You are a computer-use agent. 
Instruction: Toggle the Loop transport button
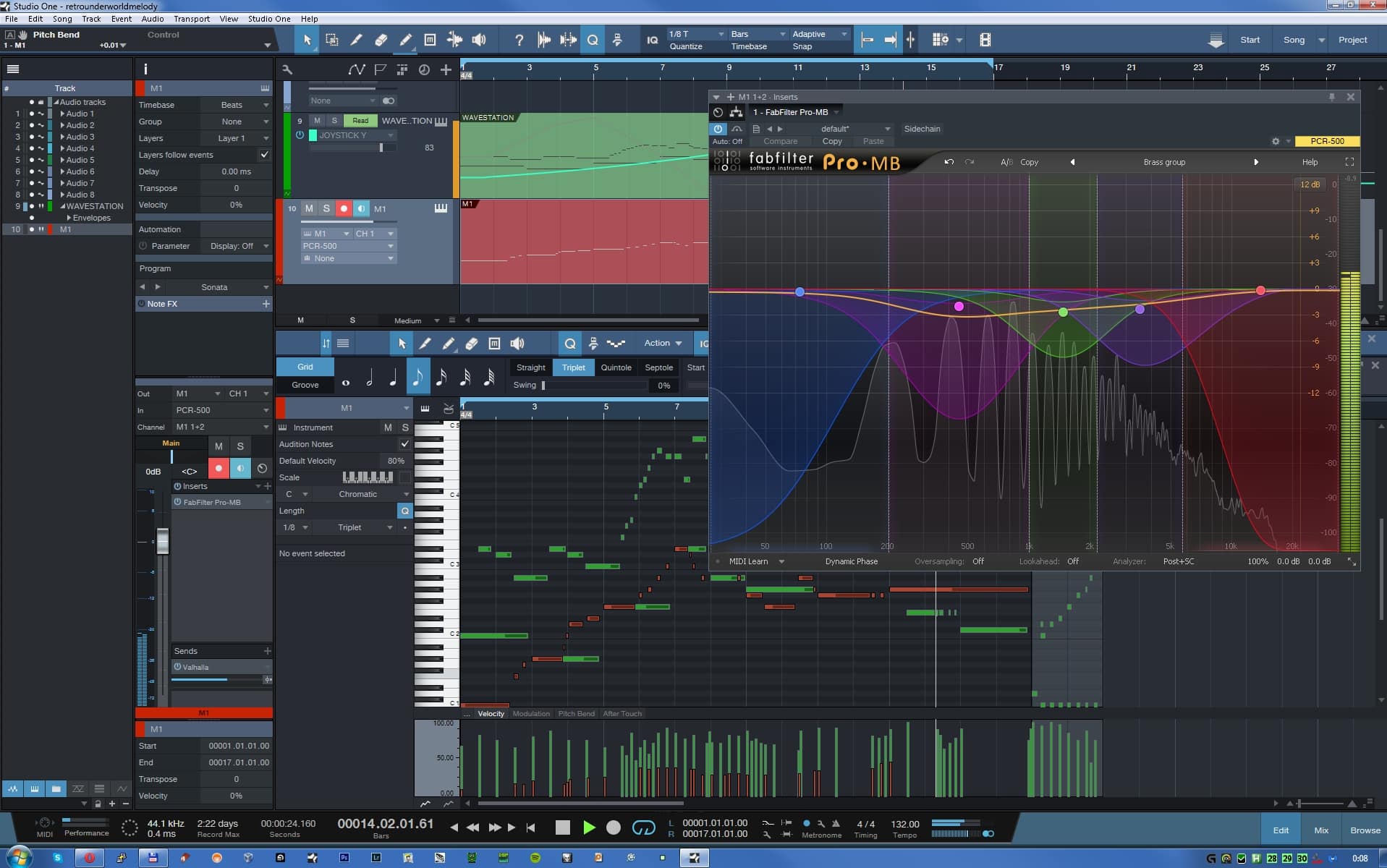click(x=643, y=827)
